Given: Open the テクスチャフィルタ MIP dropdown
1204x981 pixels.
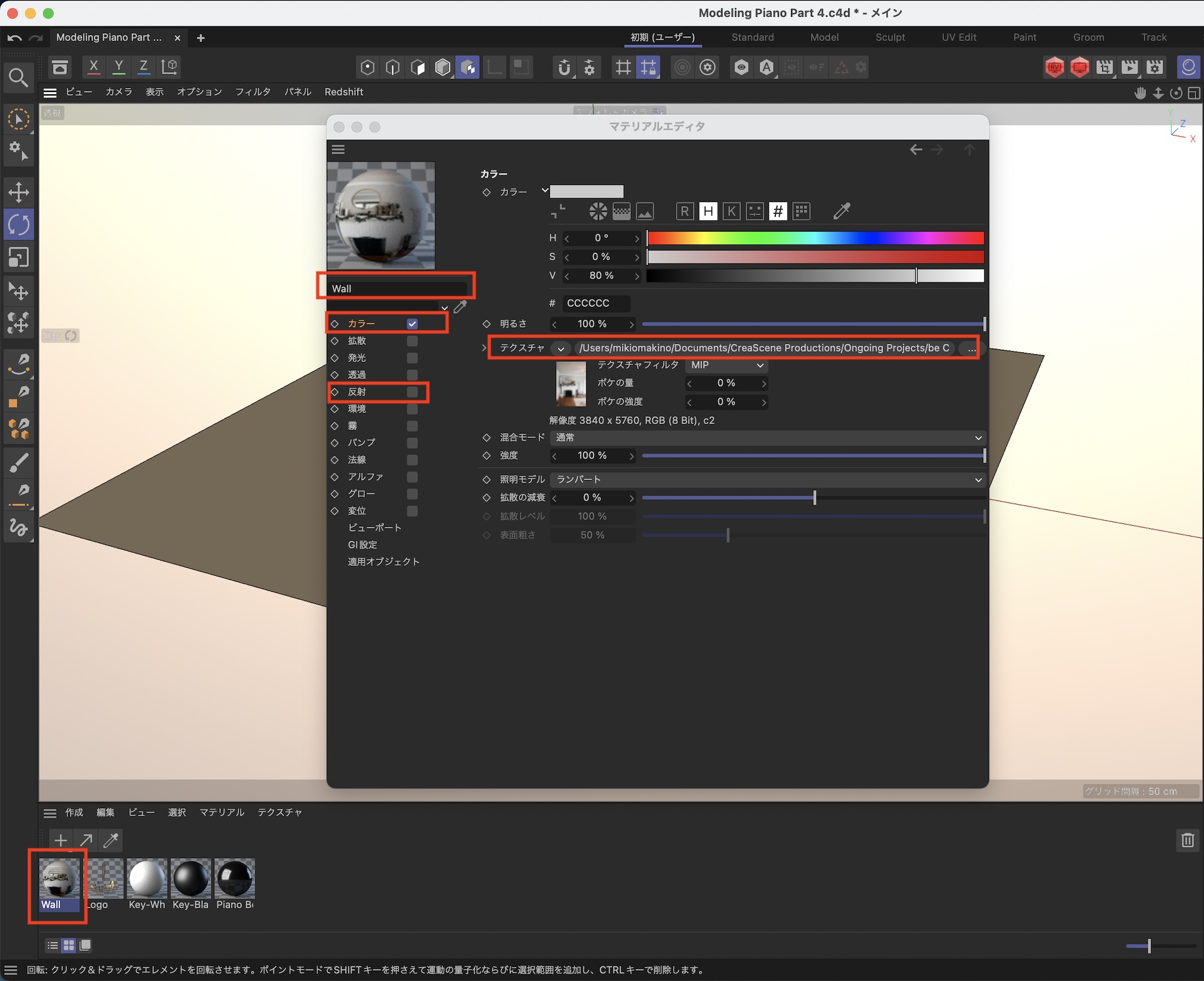Looking at the screenshot, I should pos(727,365).
